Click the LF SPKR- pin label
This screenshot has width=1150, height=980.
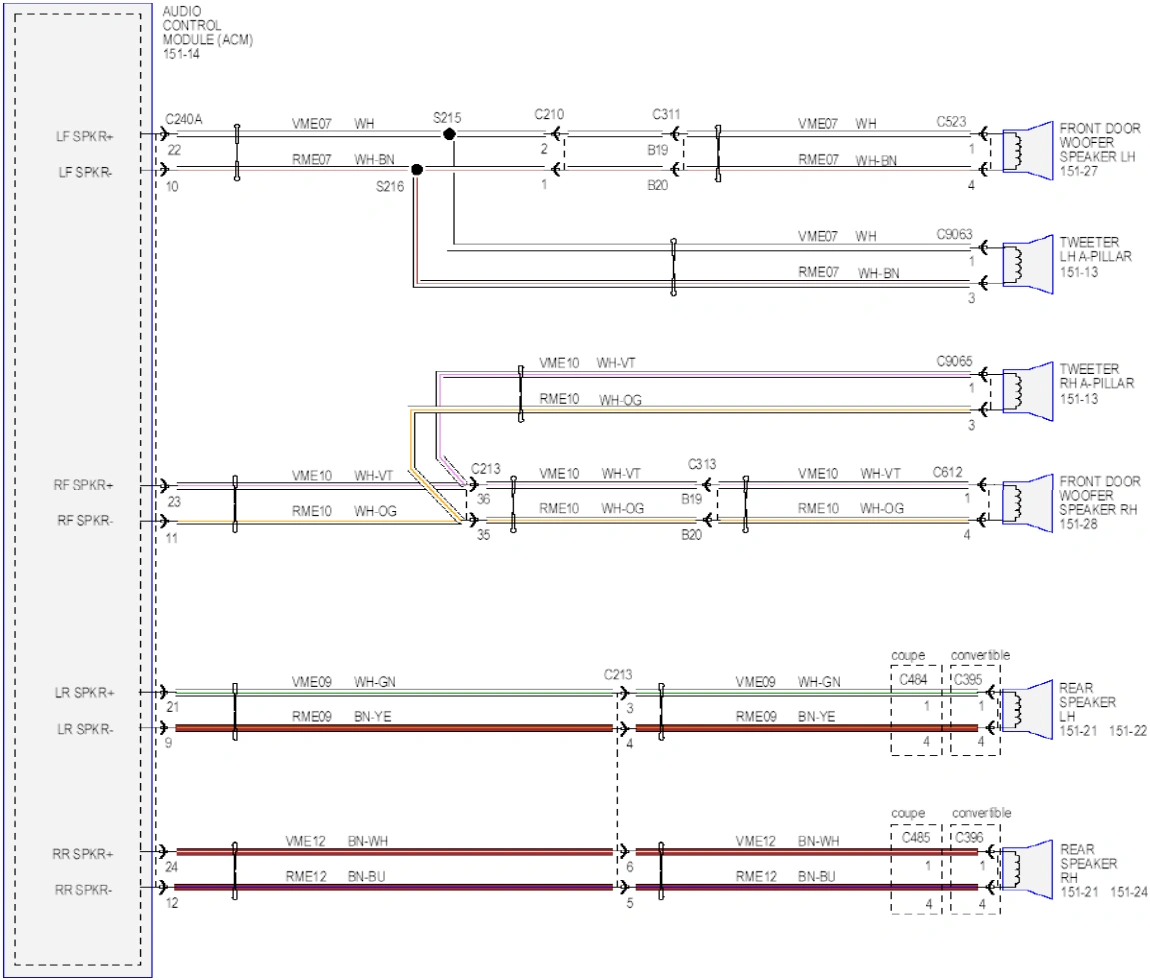84,172
